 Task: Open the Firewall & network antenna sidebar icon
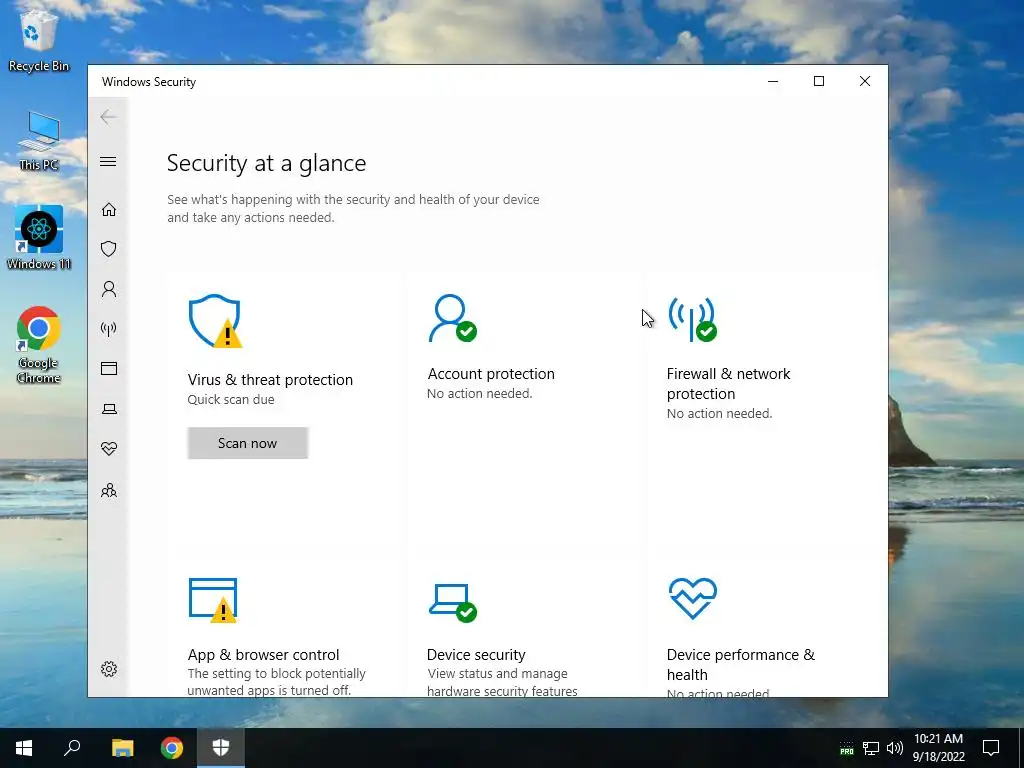coord(109,328)
